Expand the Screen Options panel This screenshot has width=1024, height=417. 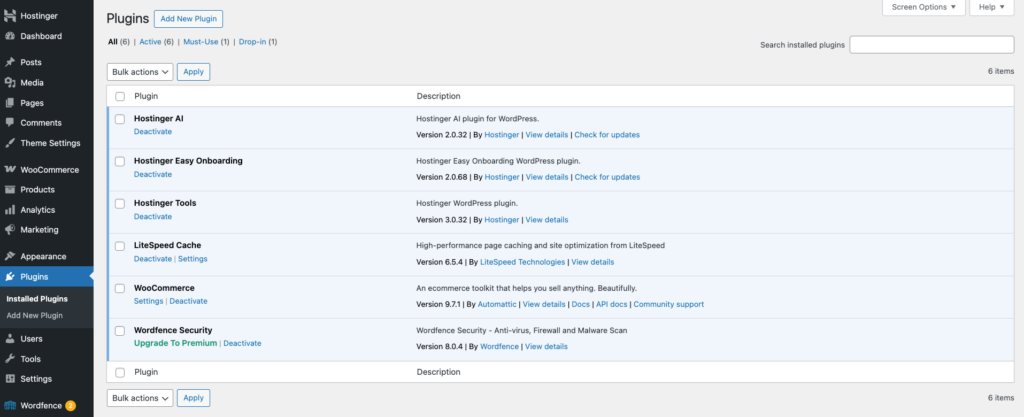coord(923,7)
